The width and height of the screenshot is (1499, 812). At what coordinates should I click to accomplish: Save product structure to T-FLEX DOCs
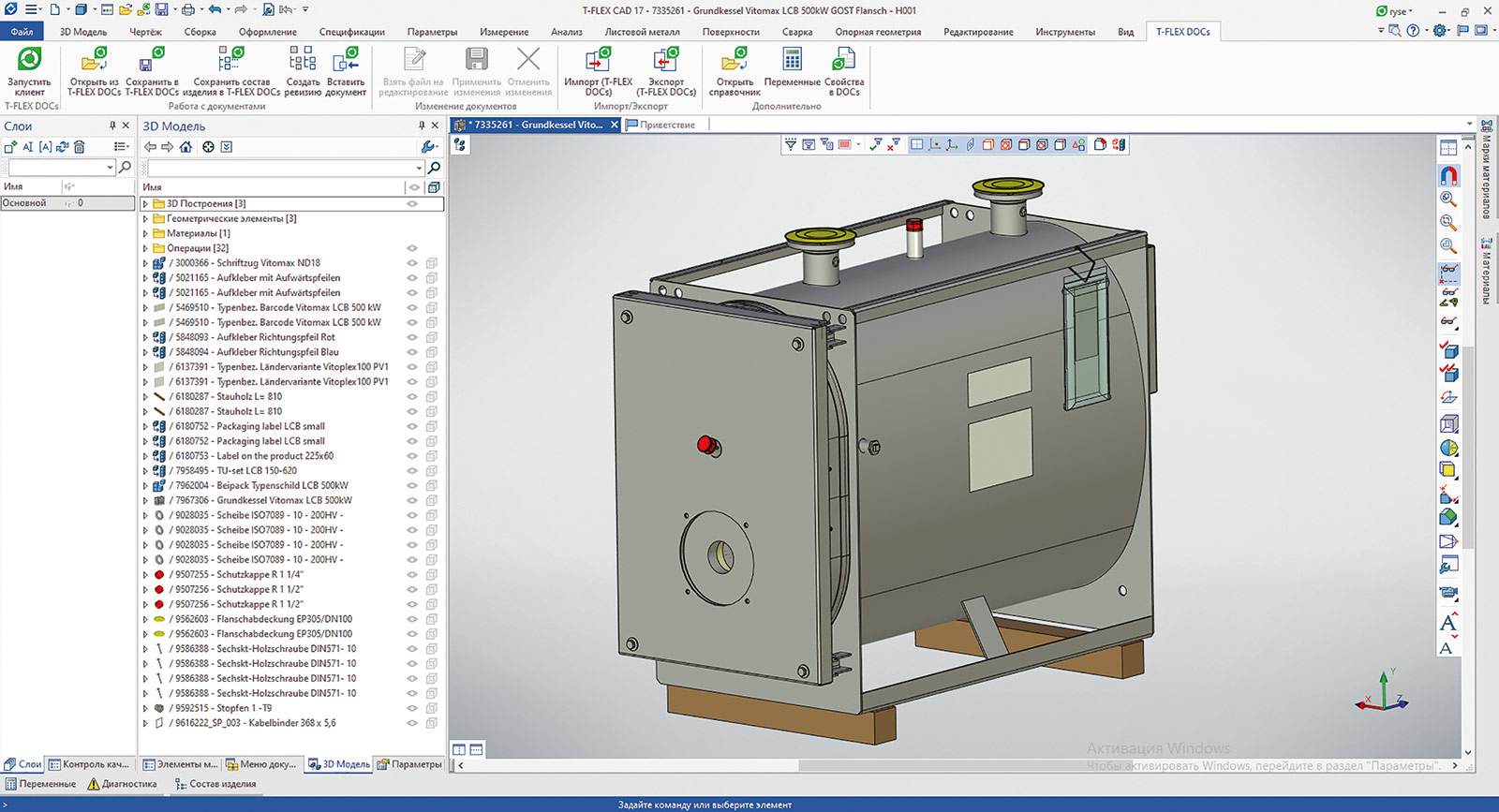tap(231, 72)
